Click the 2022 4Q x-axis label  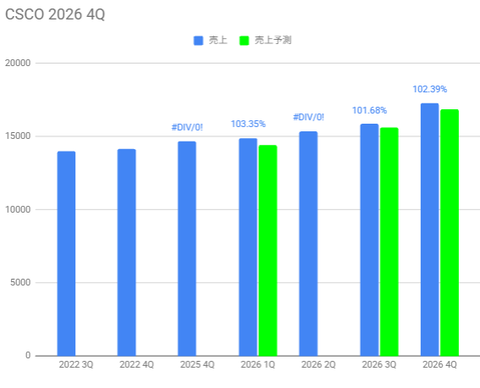tap(137, 365)
